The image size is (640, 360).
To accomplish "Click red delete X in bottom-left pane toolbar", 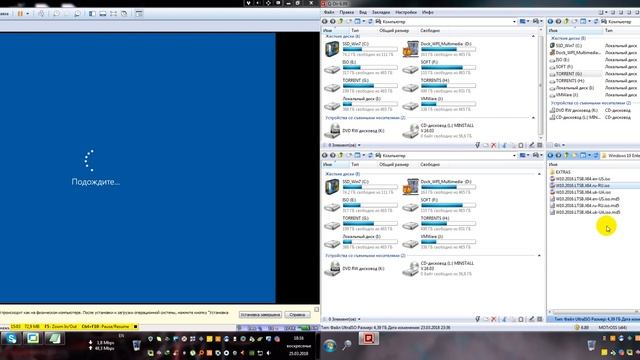I will [x=494, y=319].
